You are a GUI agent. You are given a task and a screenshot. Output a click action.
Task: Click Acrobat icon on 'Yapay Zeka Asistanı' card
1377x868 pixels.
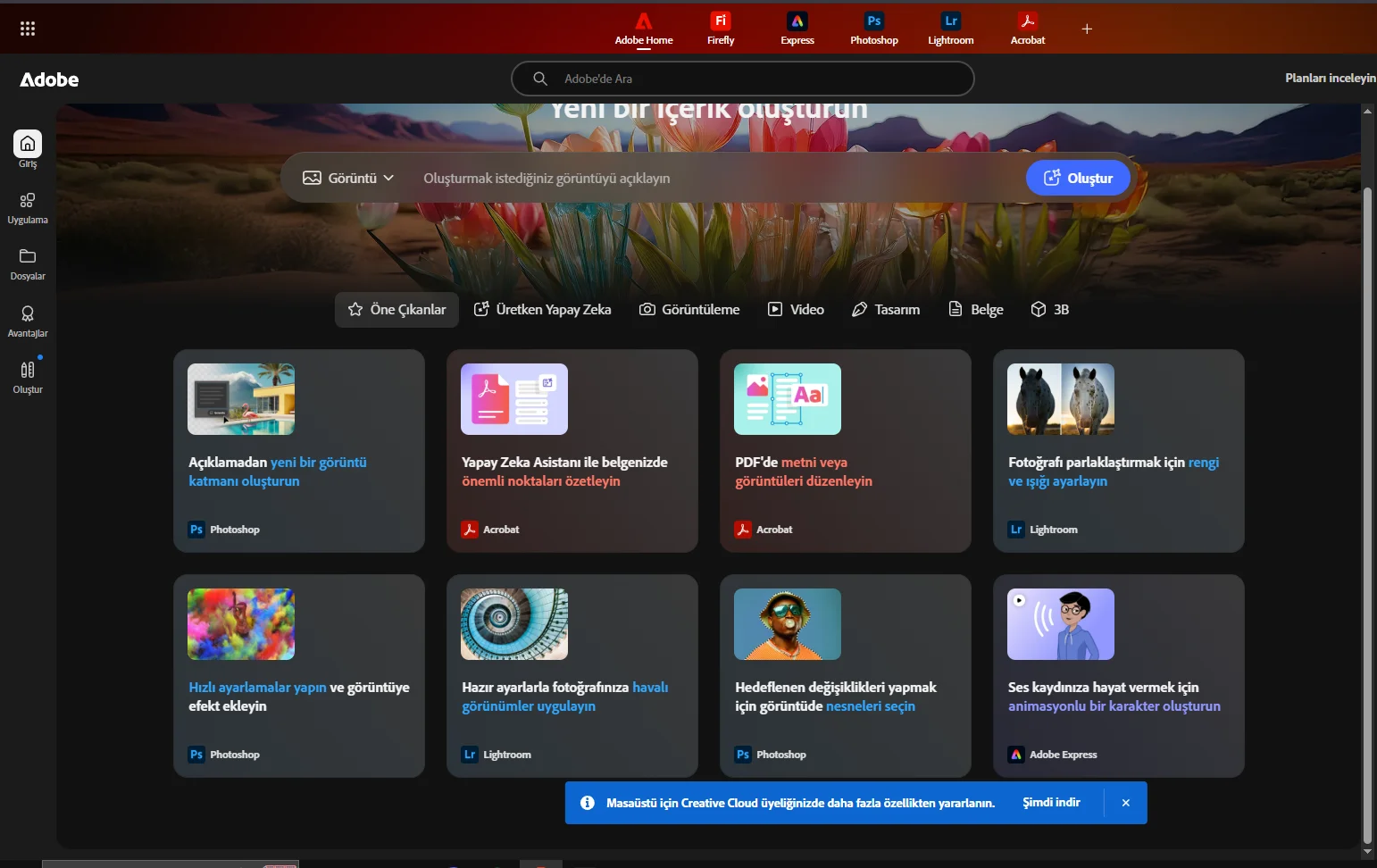(x=470, y=530)
